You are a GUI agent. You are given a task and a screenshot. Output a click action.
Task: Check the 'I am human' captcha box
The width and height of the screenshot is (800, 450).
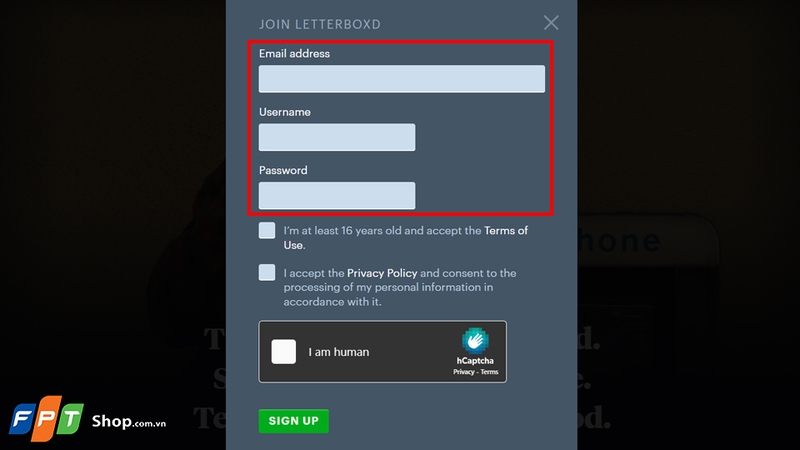(284, 352)
